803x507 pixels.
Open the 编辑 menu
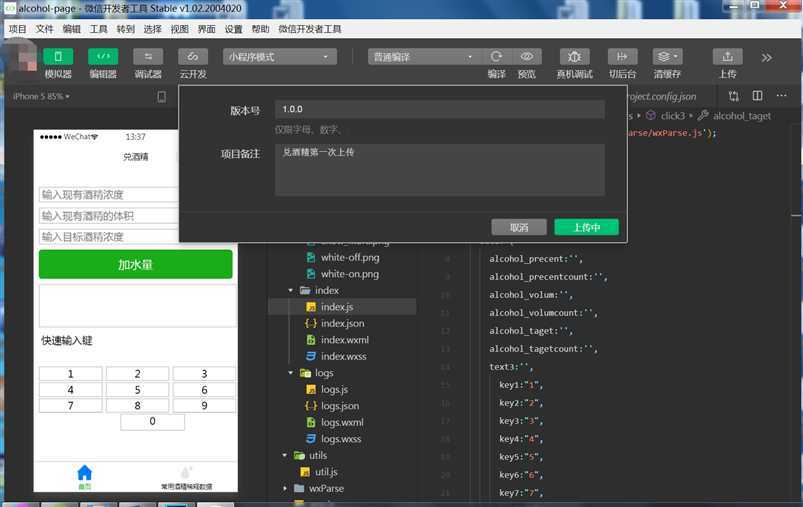(72, 29)
